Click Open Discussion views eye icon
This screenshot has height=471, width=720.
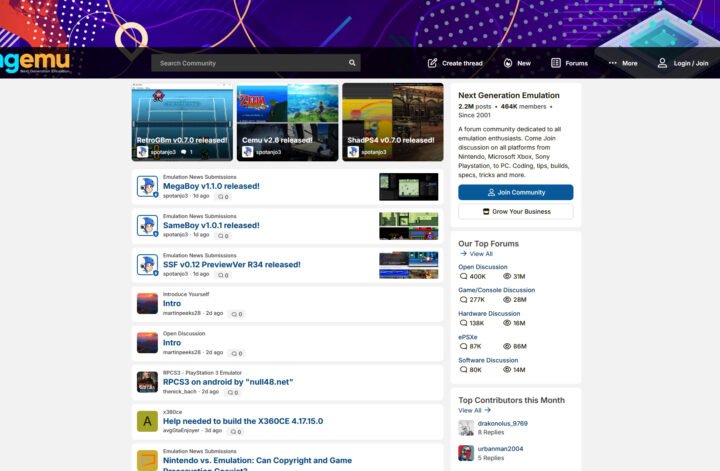pyautogui.click(x=507, y=276)
